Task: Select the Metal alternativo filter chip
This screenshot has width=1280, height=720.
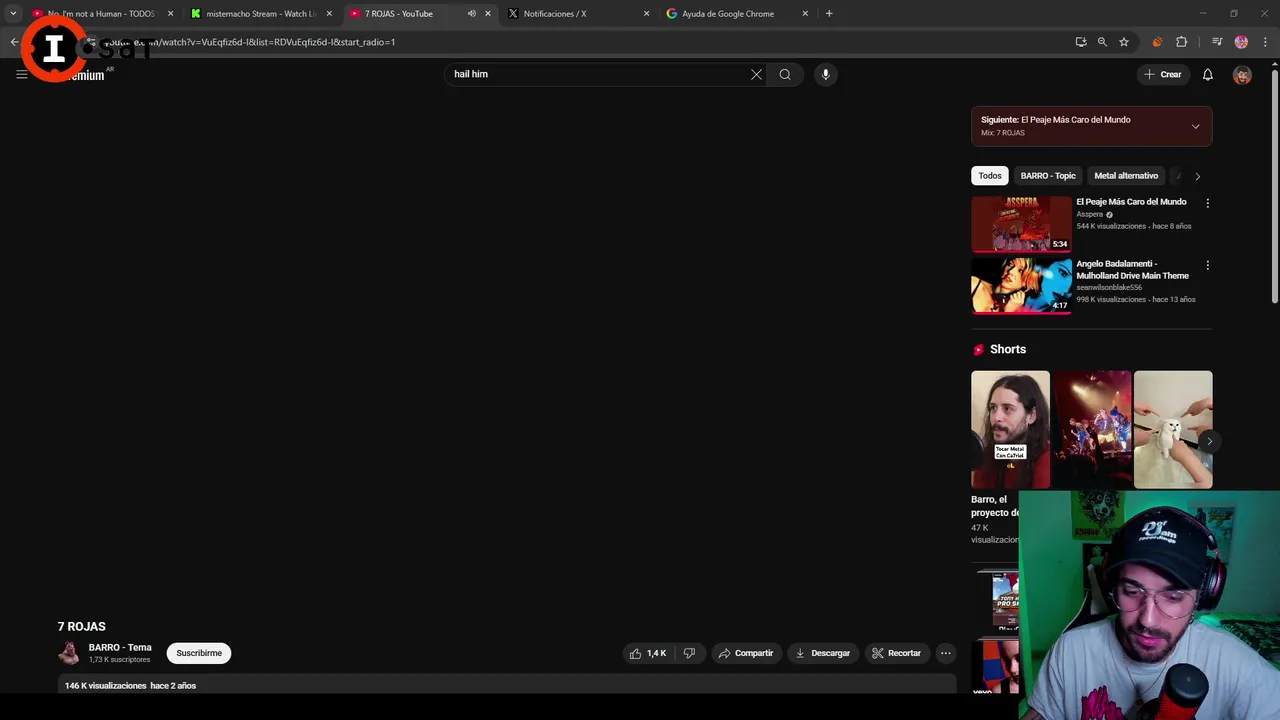Action: pyautogui.click(x=1126, y=176)
